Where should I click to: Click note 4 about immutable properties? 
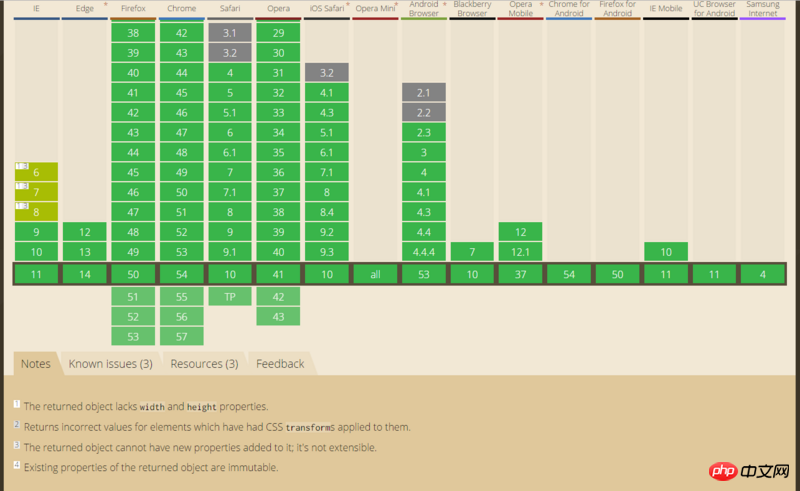click(x=146, y=467)
